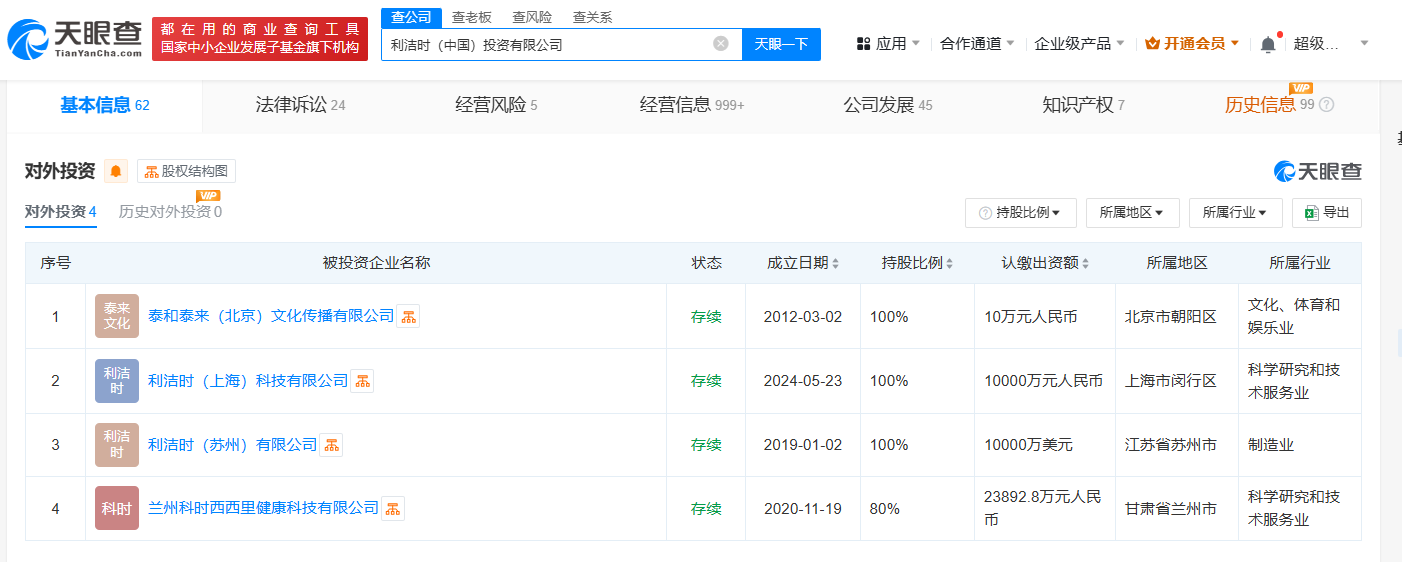Click the 导出 export button
Image resolution: width=1402 pixels, height=562 pixels.
[1327, 213]
